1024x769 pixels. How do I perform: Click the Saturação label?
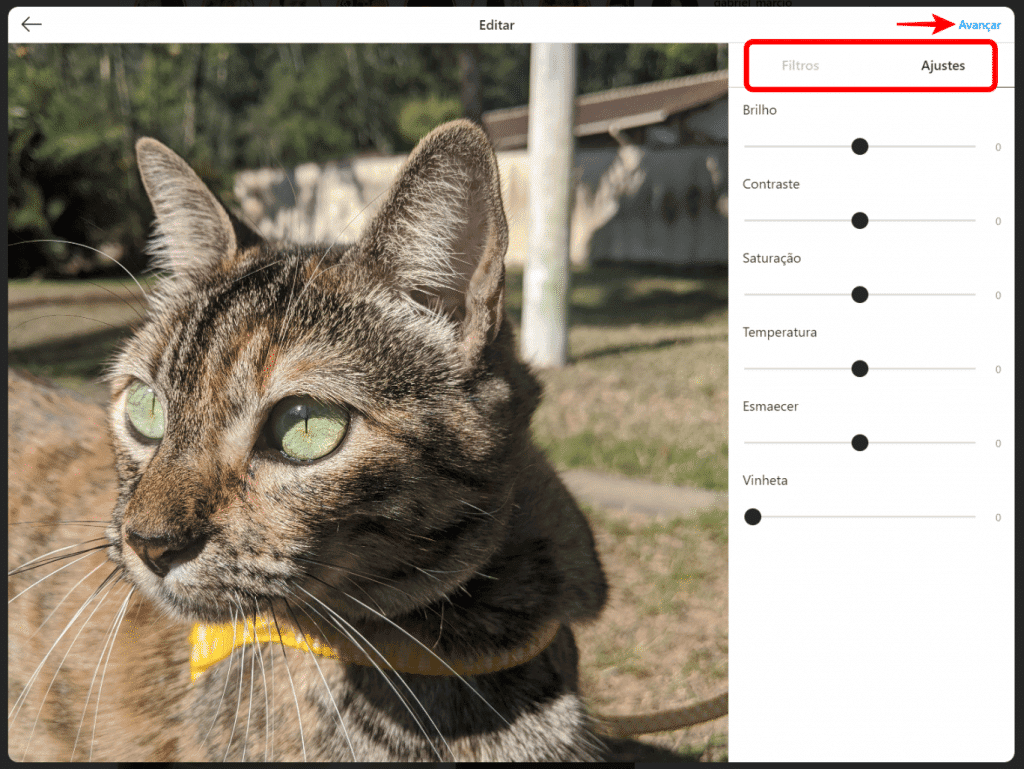[771, 258]
